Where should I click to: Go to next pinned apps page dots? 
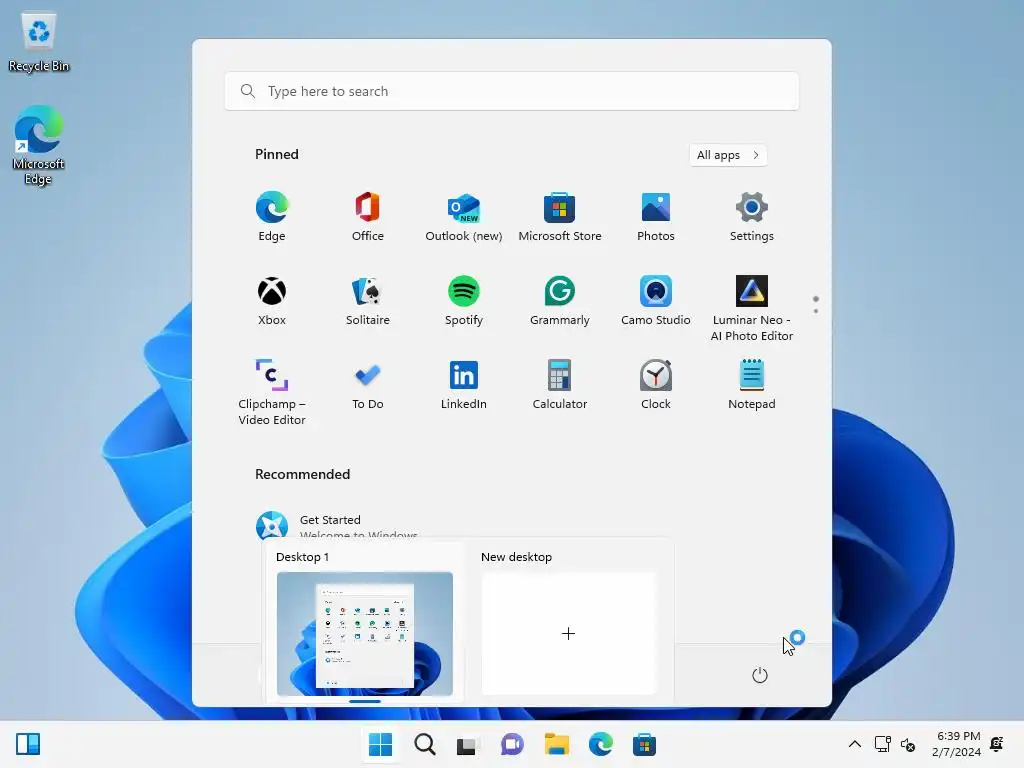(x=816, y=305)
